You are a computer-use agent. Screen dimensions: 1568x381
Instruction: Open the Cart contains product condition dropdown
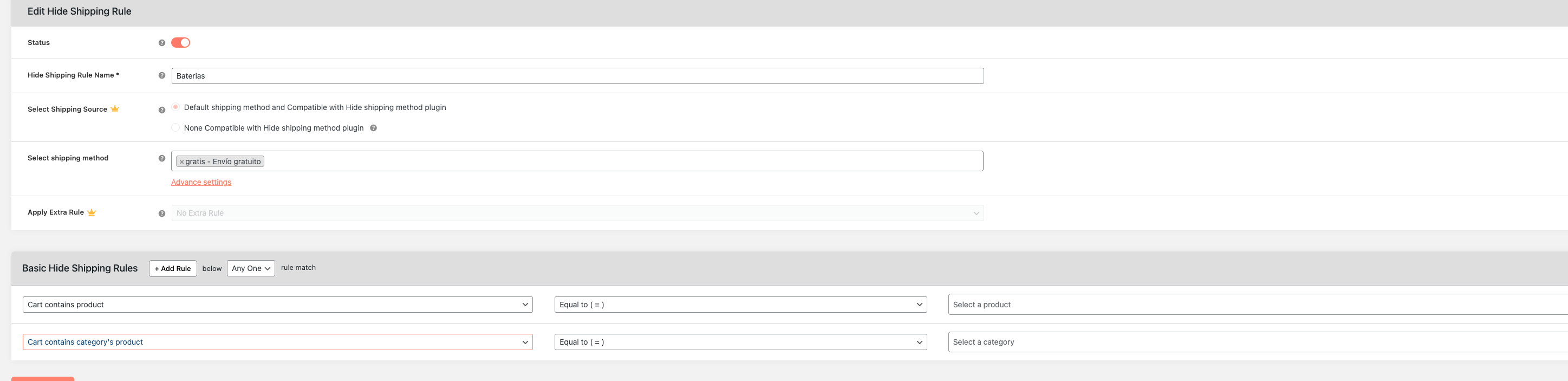pos(277,305)
